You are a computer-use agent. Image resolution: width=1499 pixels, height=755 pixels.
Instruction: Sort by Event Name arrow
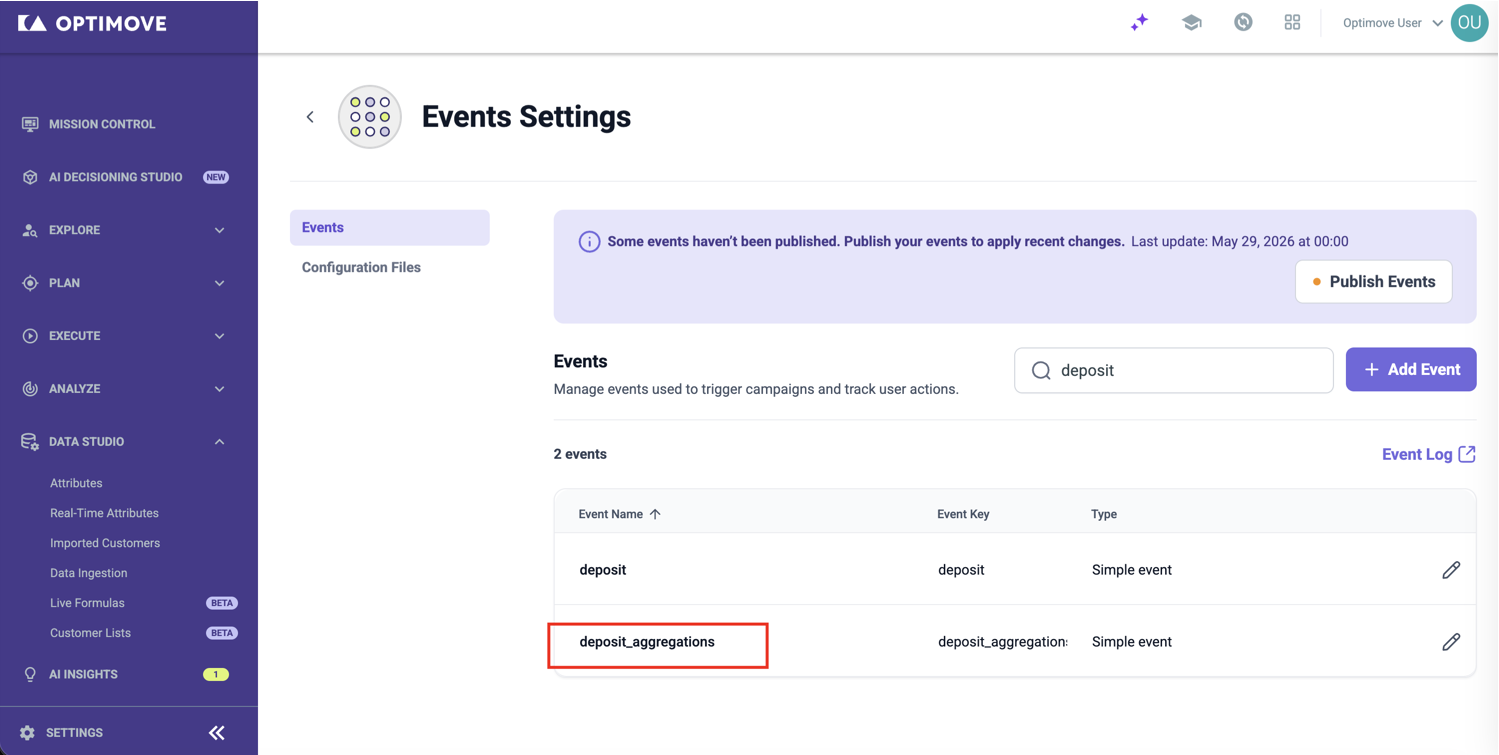coord(655,514)
